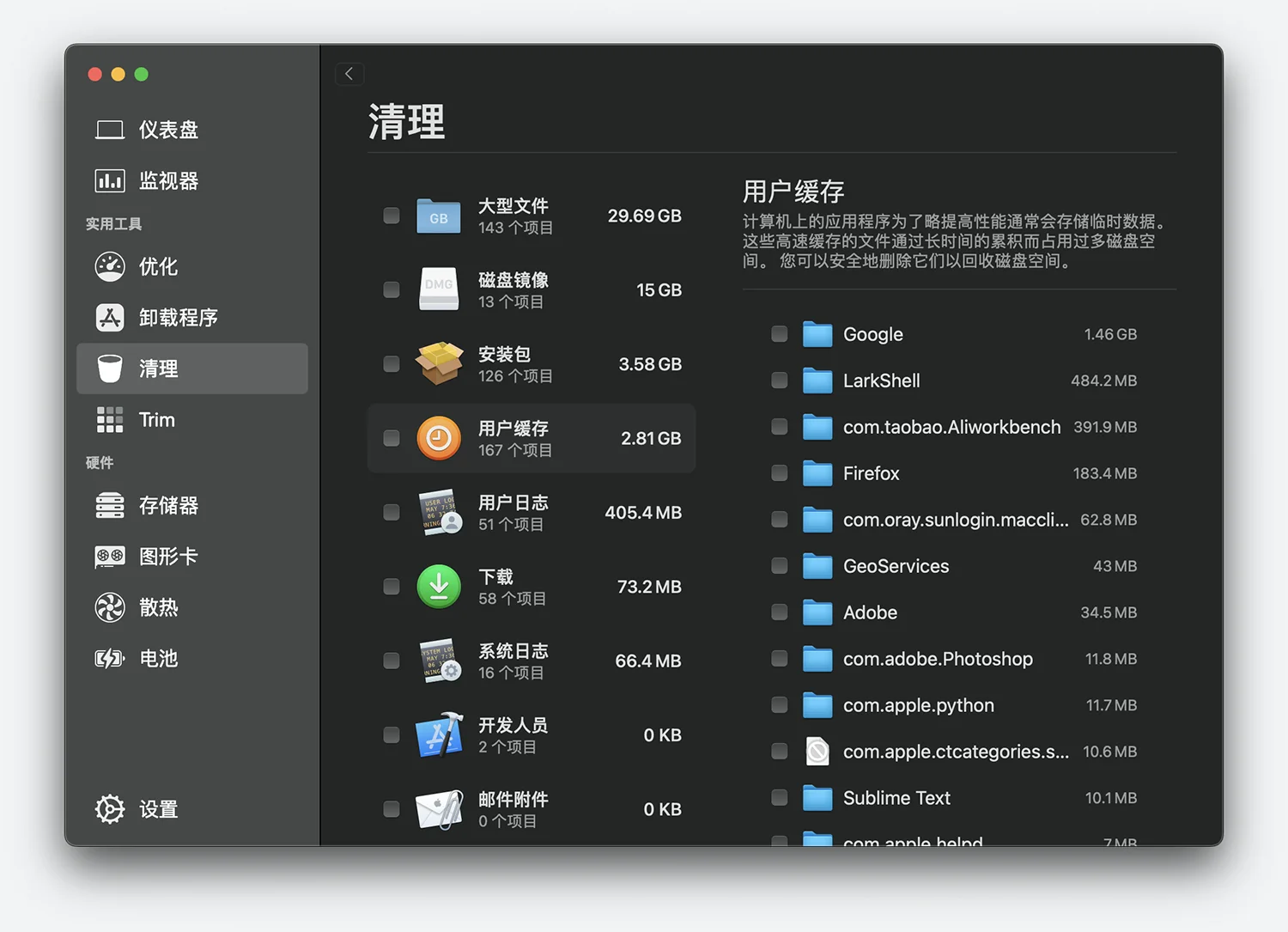Click the 磁盘镜像 DMG icon
This screenshot has height=932, width=1288.
439,289
